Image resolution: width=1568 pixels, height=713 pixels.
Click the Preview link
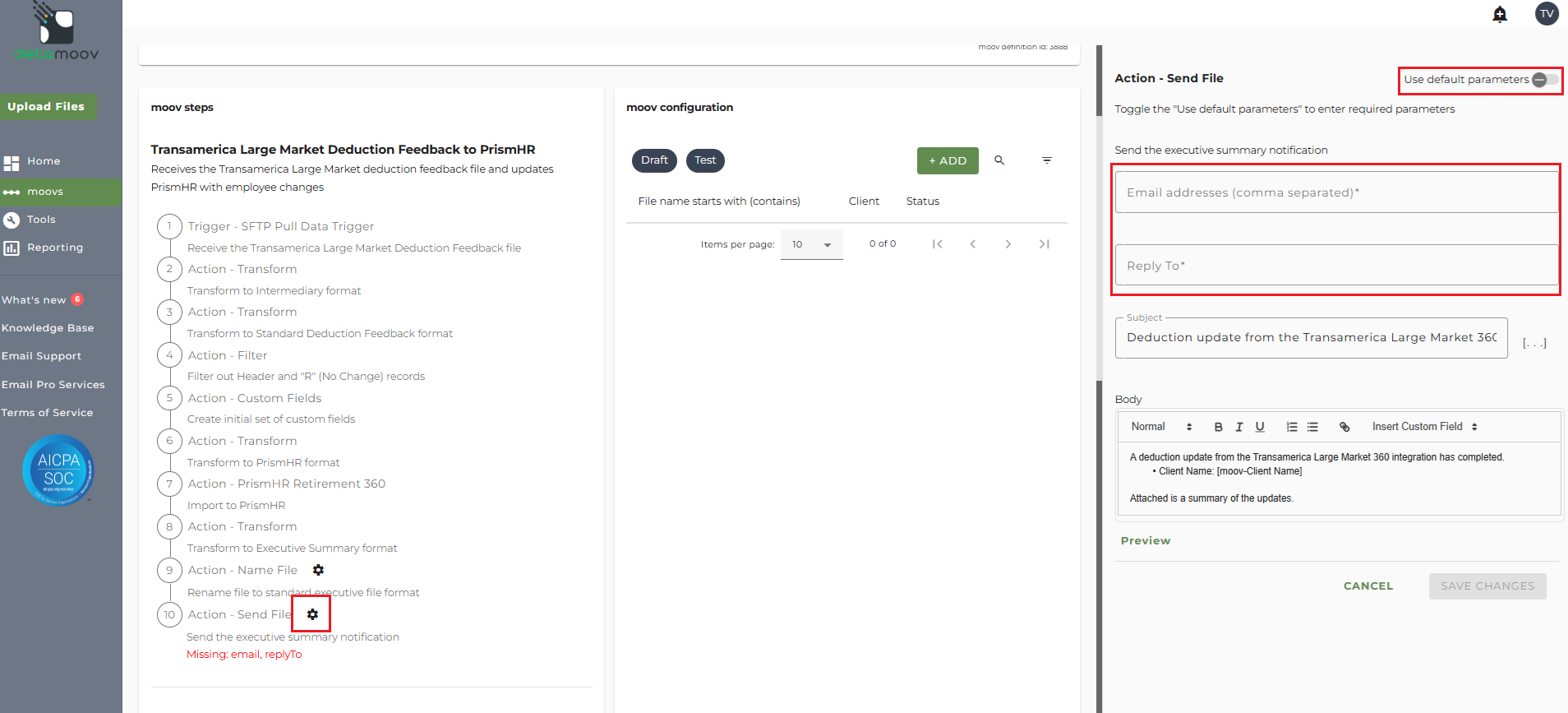click(x=1146, y=540)
